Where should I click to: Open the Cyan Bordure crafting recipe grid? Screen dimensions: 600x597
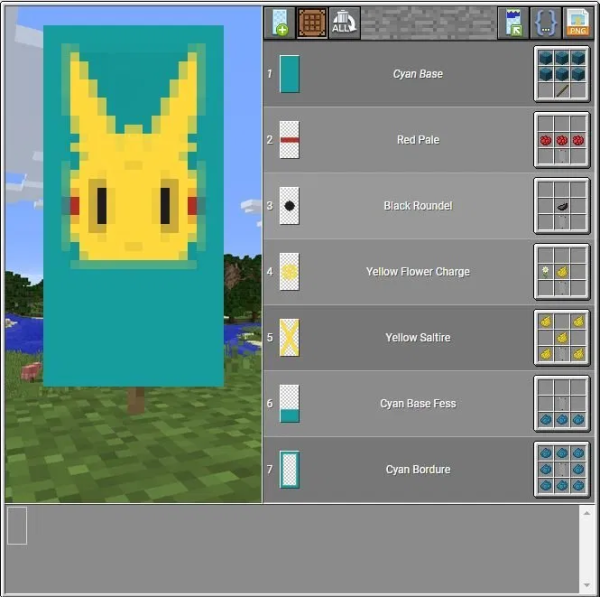pyautogui.click(x=561, y=470)
